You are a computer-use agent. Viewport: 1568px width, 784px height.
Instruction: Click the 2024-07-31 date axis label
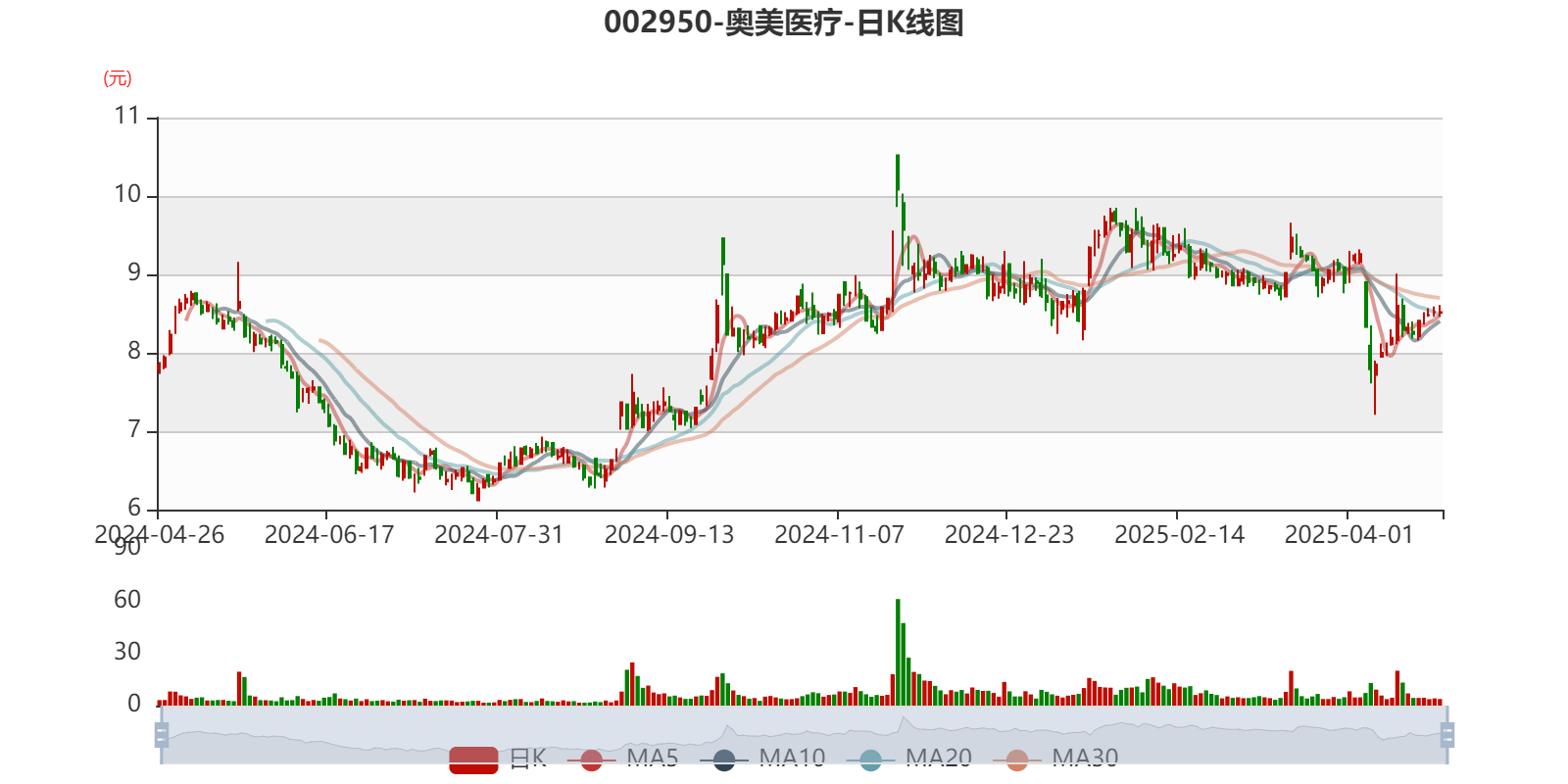pos(499,535)
